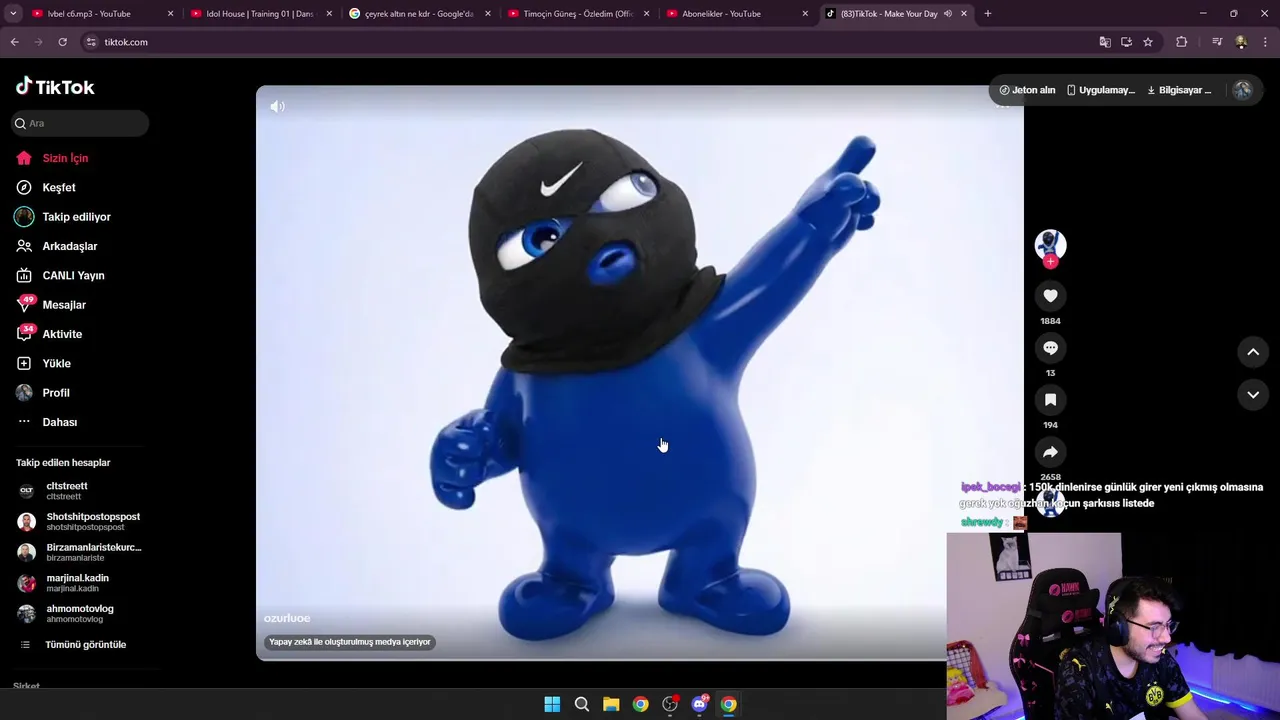Open a new browser tab
Screen dimensions: 1280x720
tap(987, 14)
